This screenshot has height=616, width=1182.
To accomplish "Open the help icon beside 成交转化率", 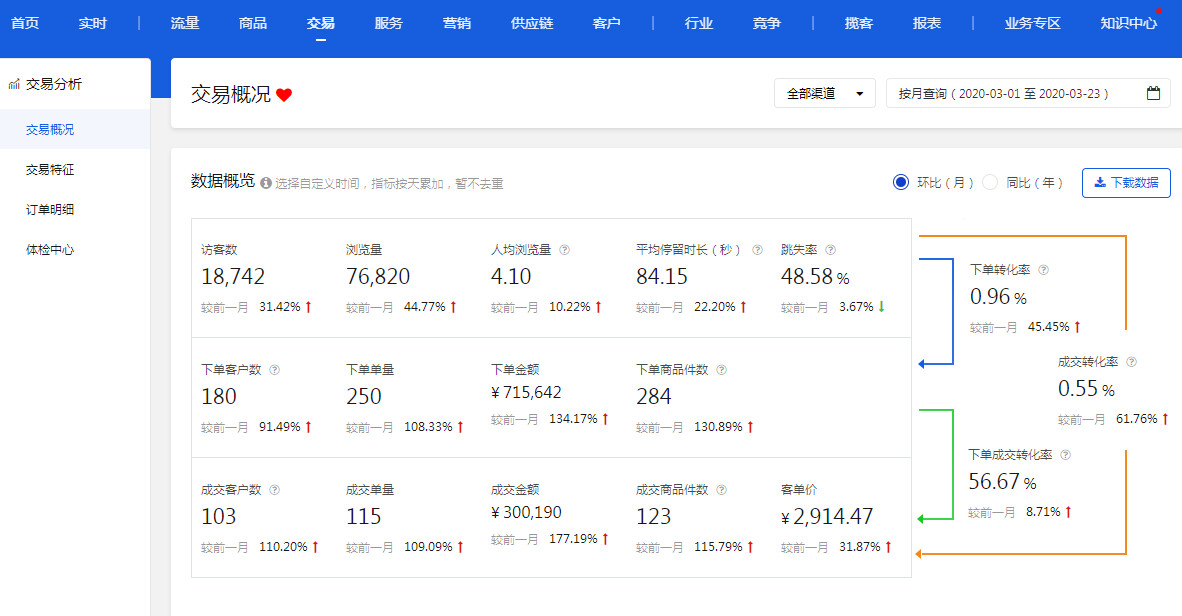I will [x=1133, y=360].
